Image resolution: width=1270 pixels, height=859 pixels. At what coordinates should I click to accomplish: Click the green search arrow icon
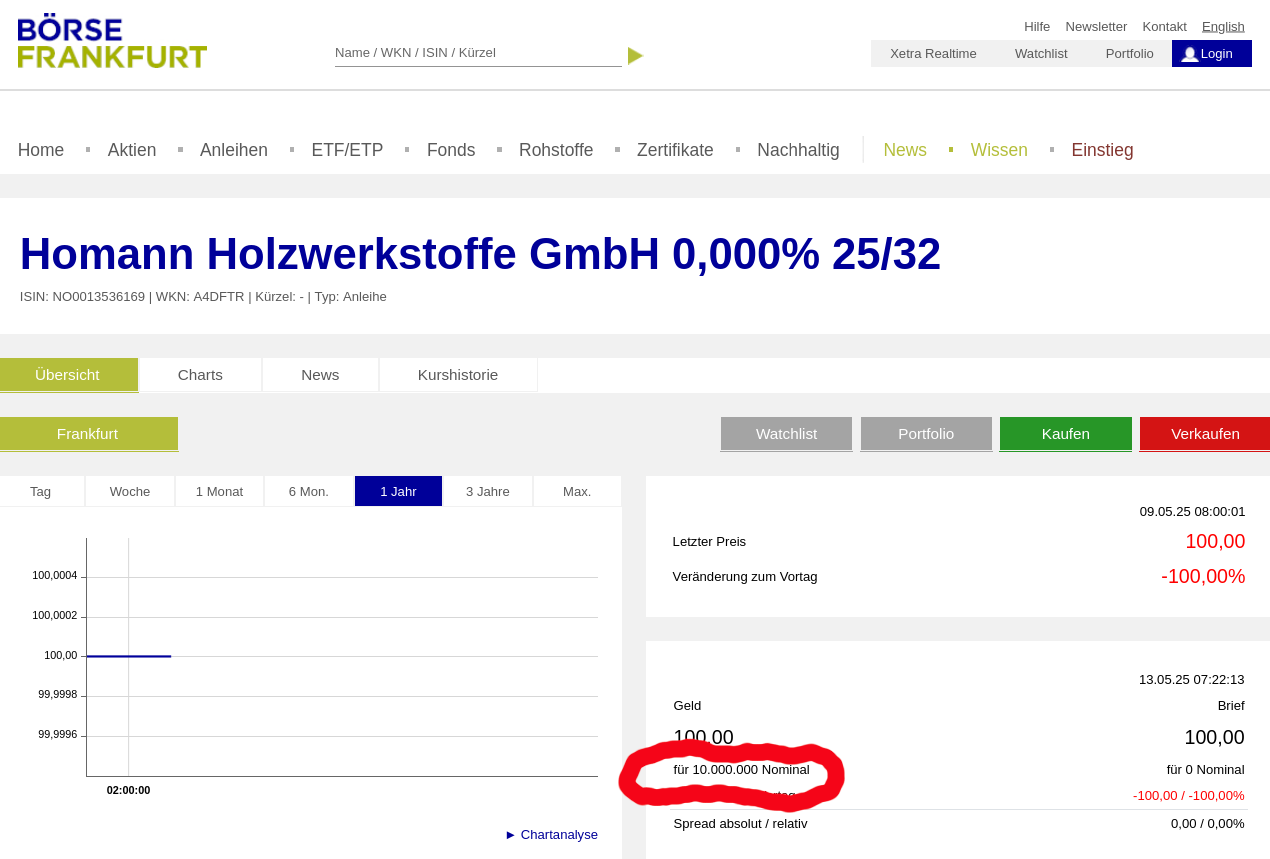(635, 56)
